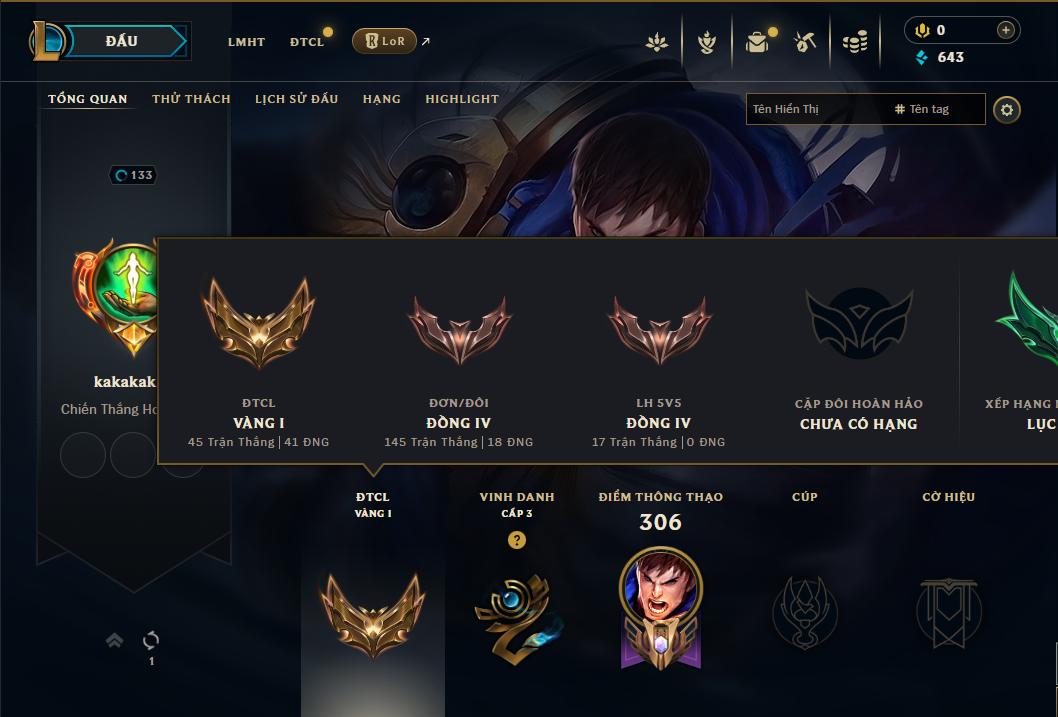The width and height of the screenshot is (1058, 717).
Task: Launch LoR from the top bar
Action: pos(384,41)
